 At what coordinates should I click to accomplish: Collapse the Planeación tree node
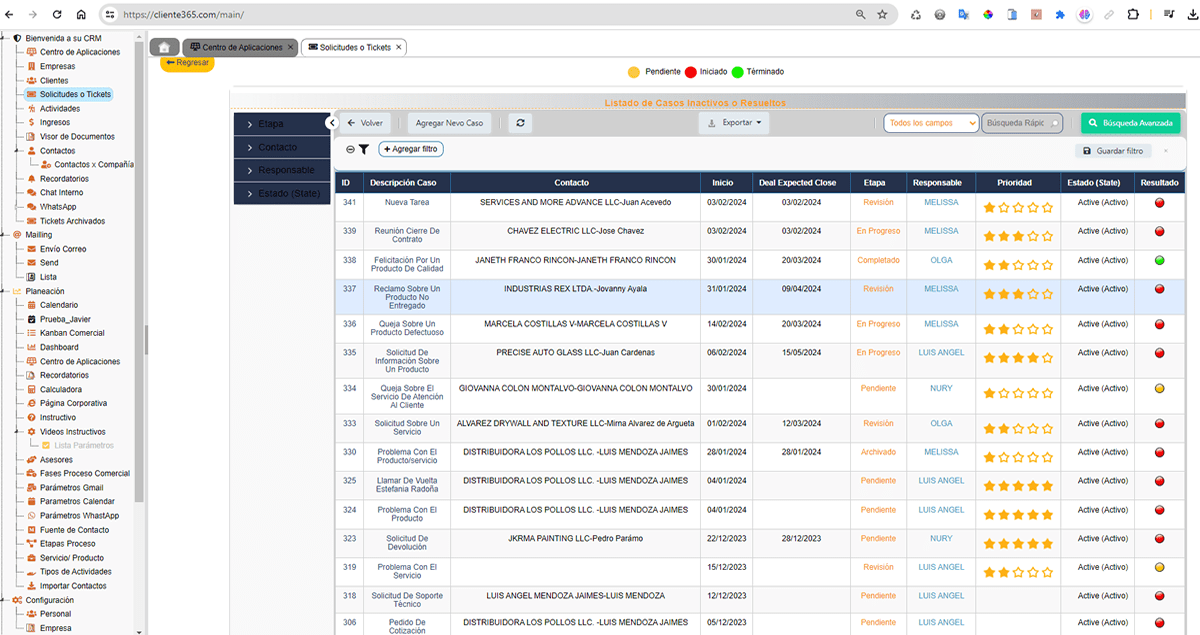5,291
